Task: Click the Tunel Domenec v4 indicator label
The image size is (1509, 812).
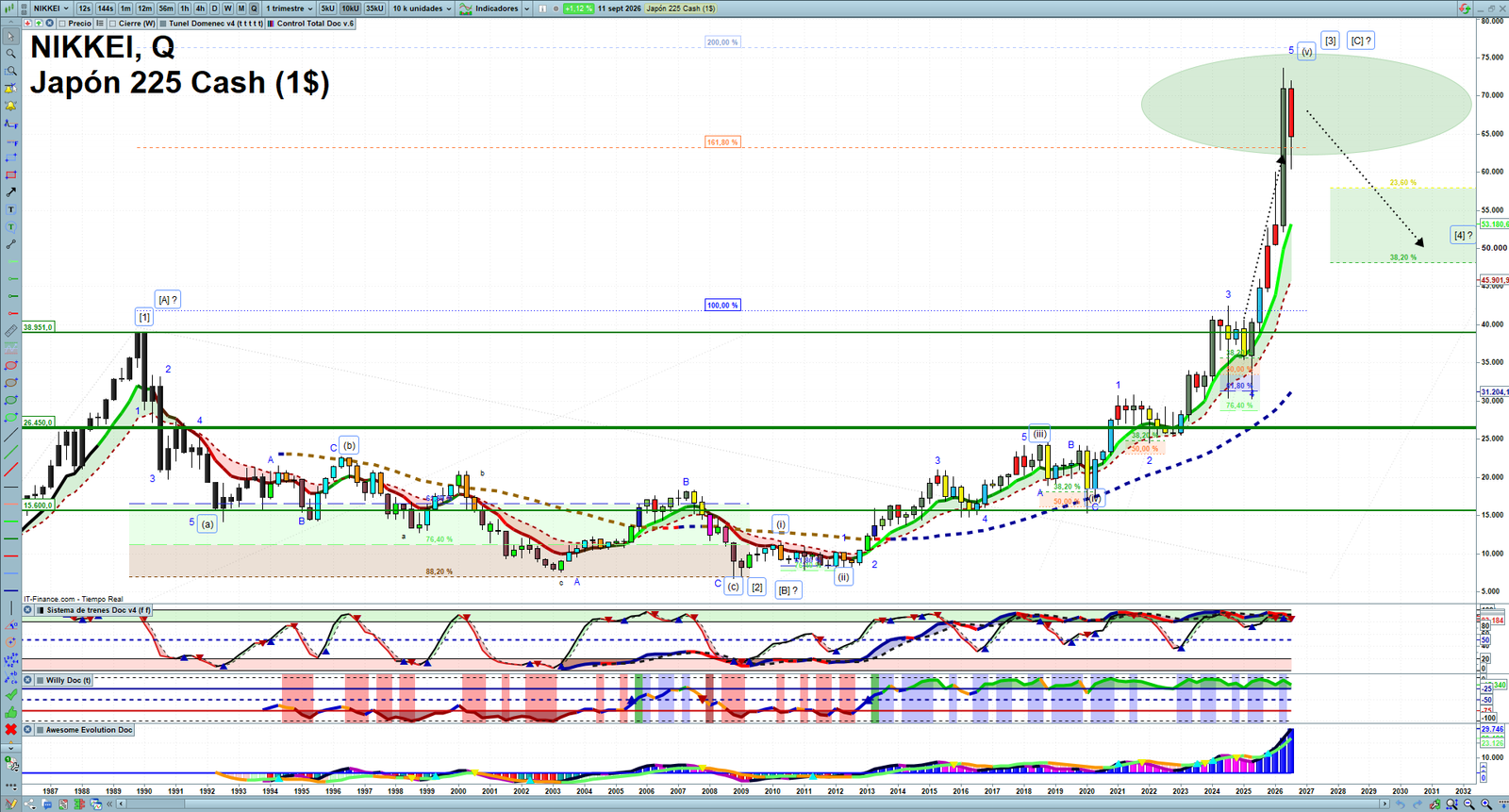Action: point(216,24)
